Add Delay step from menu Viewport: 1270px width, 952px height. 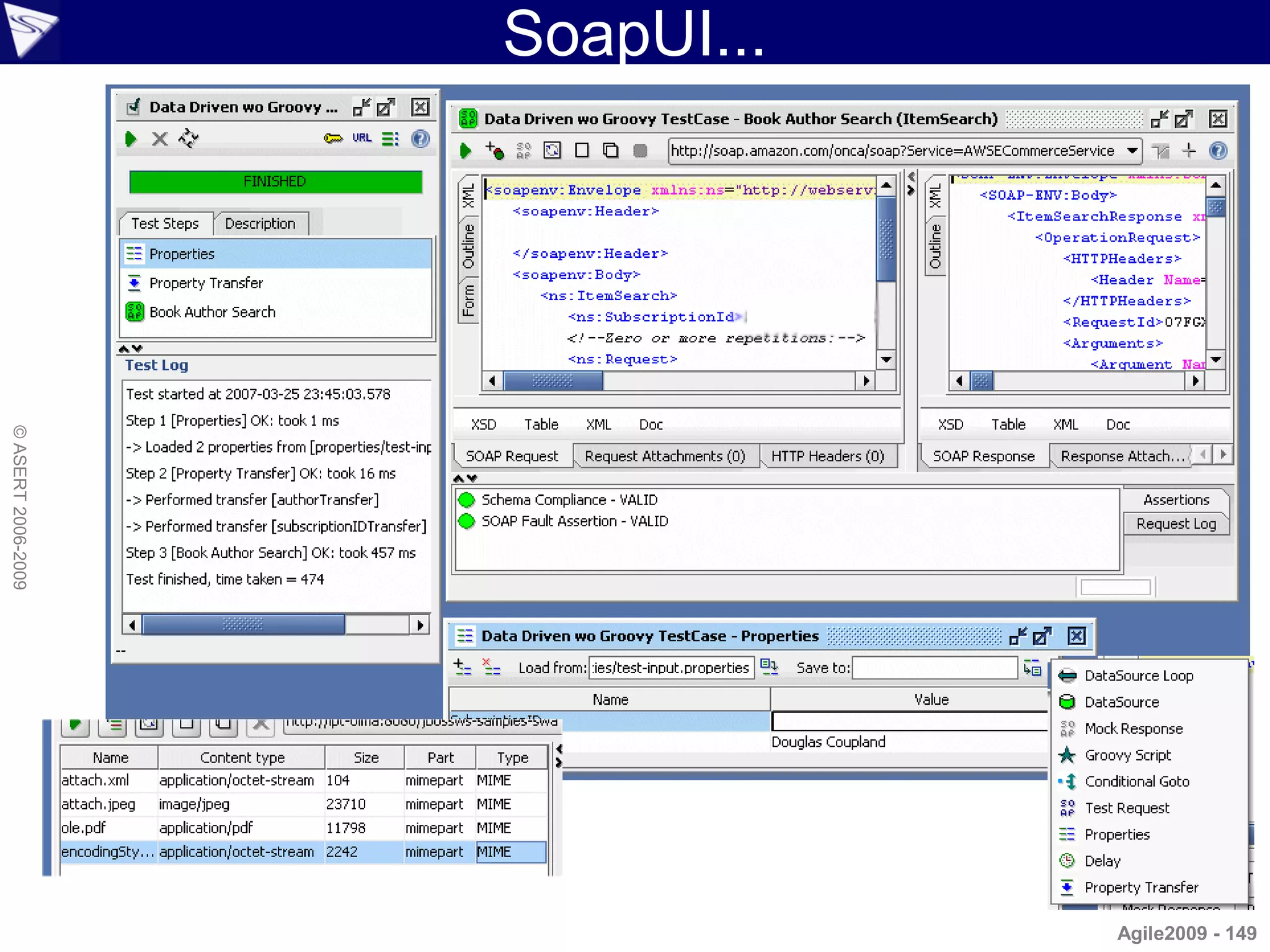pos(1102,861)
